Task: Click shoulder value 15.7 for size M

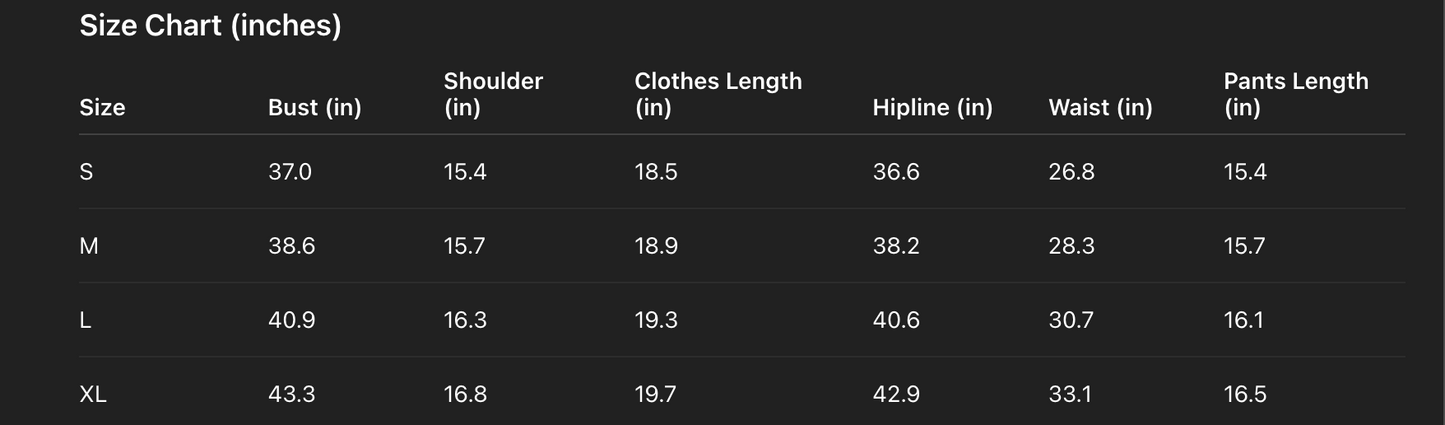Action: point(465,246)
